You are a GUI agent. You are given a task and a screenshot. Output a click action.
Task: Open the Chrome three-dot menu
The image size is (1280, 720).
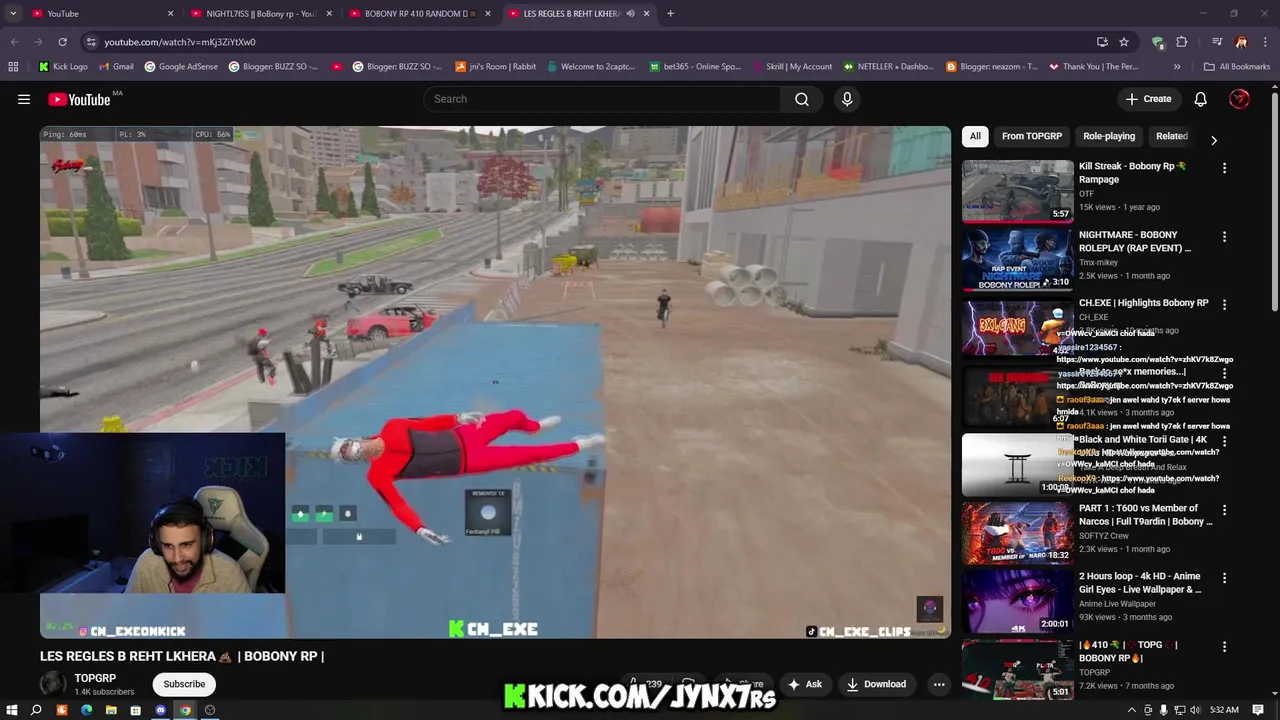[1265, 42]
